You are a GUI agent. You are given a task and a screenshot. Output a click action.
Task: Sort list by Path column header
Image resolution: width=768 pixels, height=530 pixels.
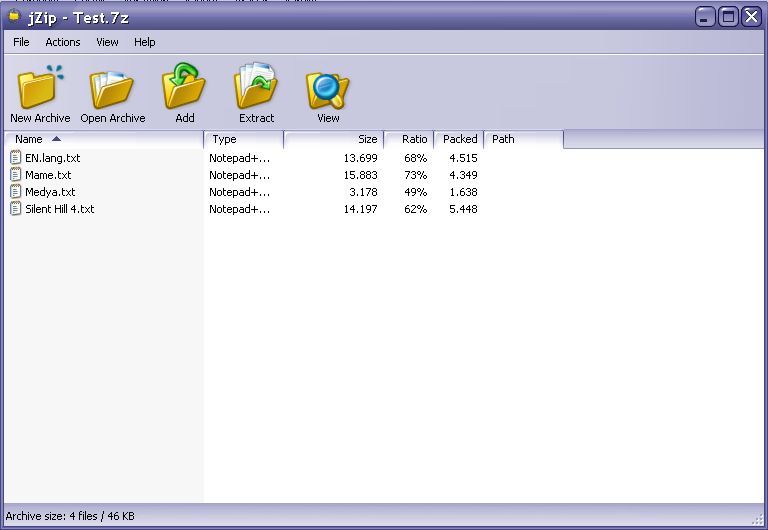(x=524, y=140)
